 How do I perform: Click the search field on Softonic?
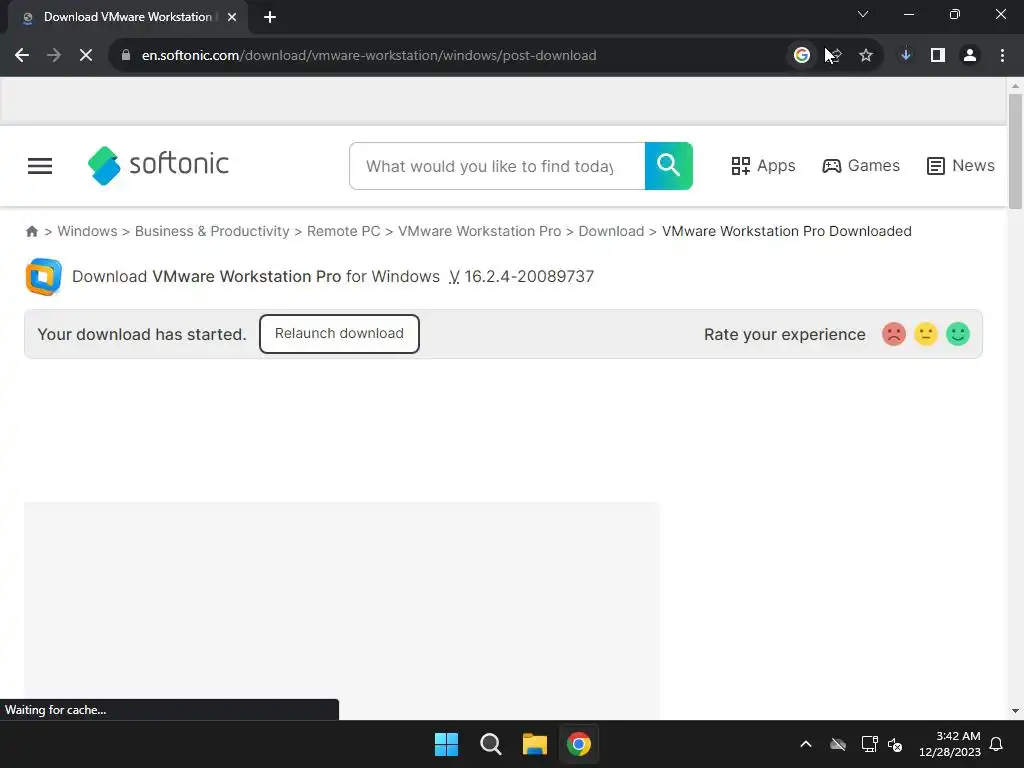tap(497, 166)
